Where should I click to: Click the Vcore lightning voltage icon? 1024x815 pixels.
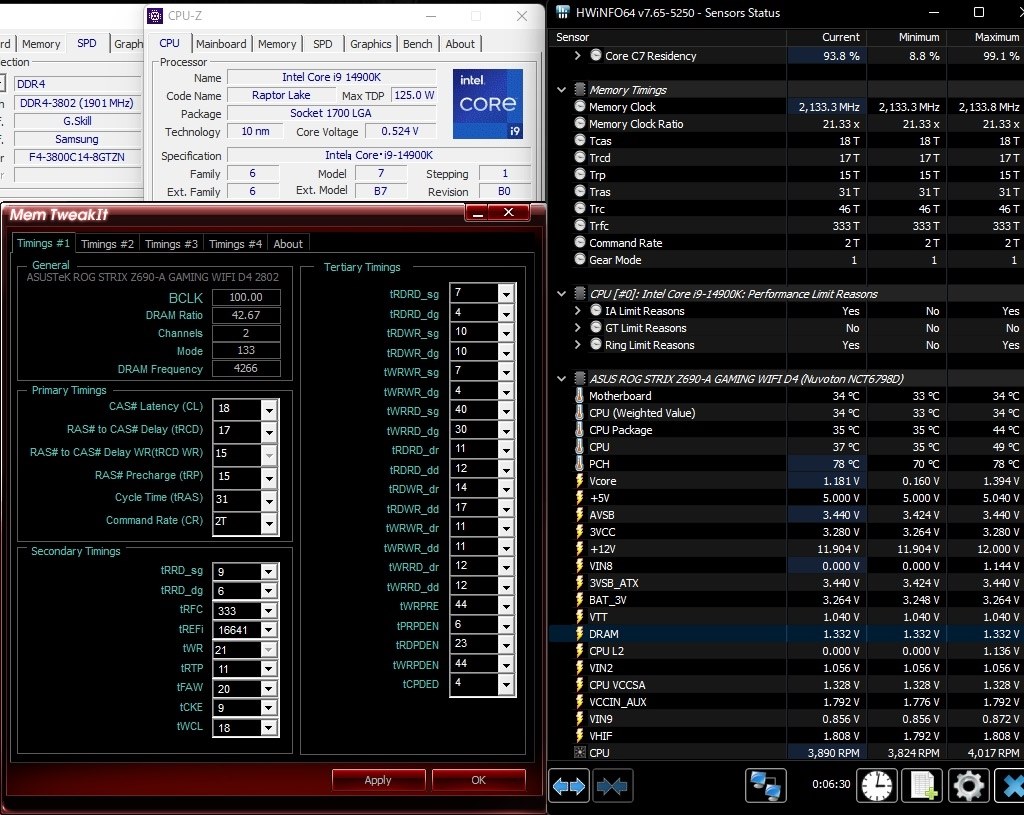click(579, 481)
